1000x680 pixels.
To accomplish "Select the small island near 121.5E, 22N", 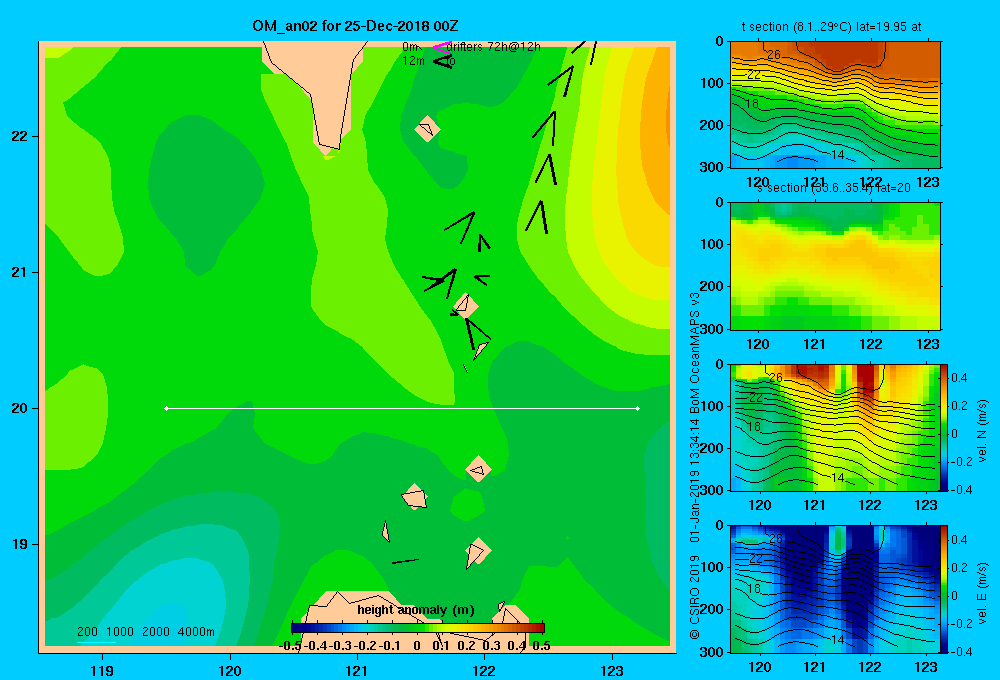I will click(x=427, y=129).
